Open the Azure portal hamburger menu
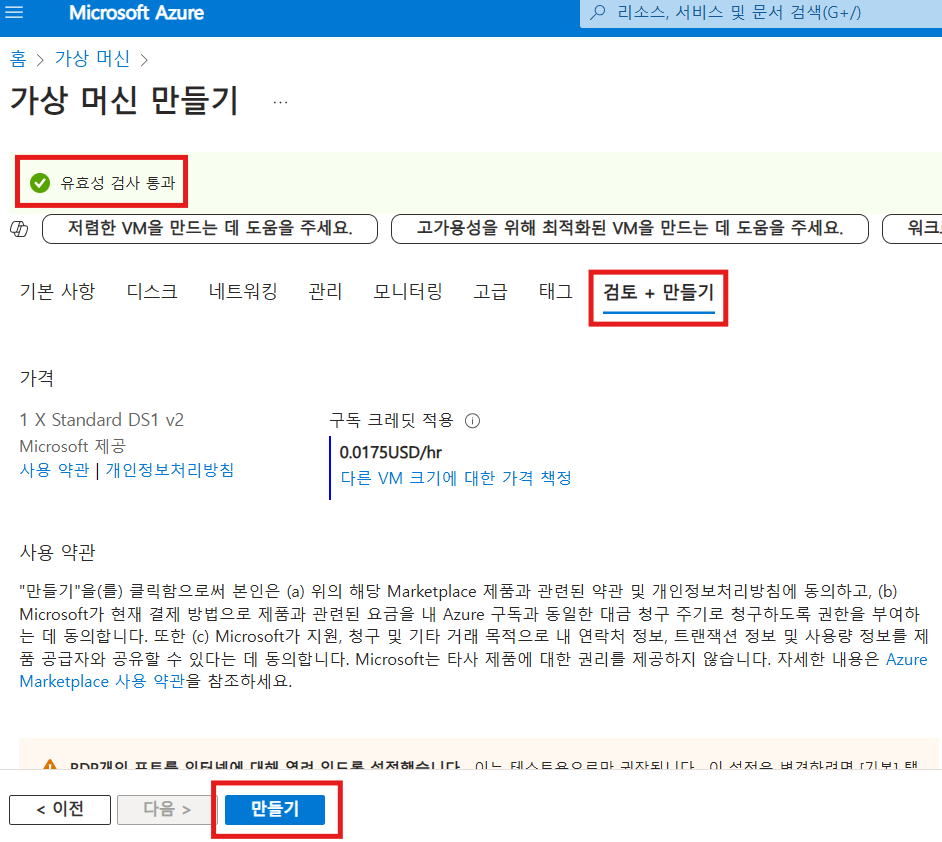The height and width of the screenshot is (842, 942). [13, 12]
